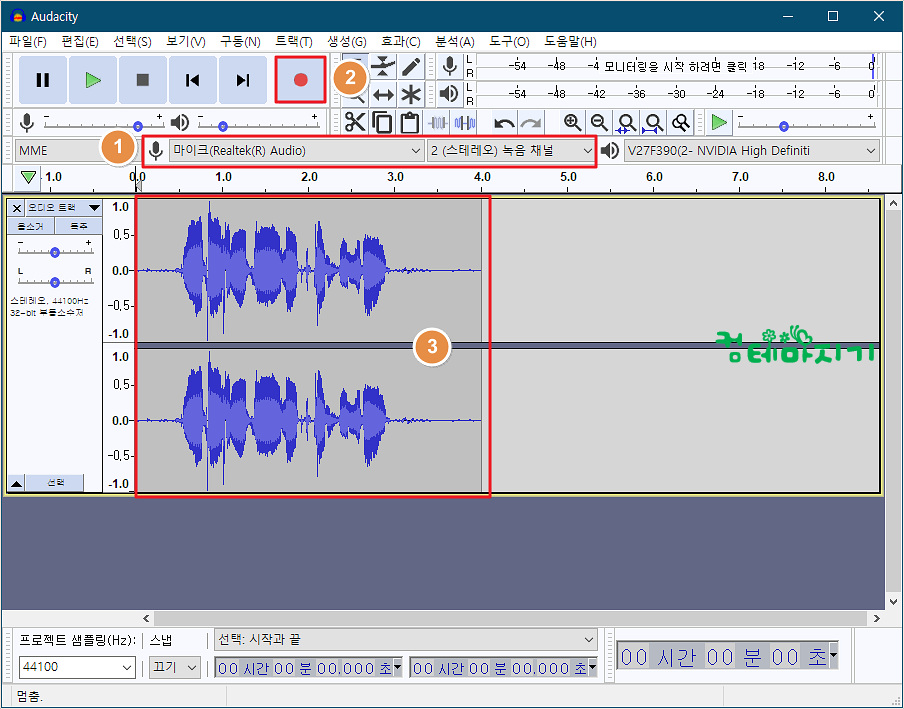The height and width of the screenshot is (709, 904).
Task: Fit project to window width
Action: coord(653,122)
